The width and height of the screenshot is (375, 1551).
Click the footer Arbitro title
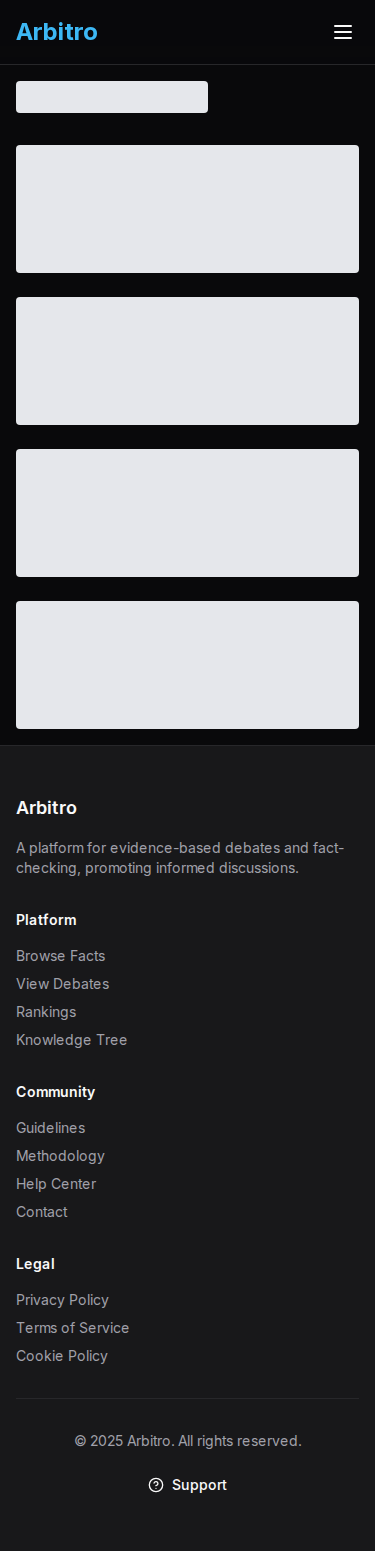(x=46, y=808)
